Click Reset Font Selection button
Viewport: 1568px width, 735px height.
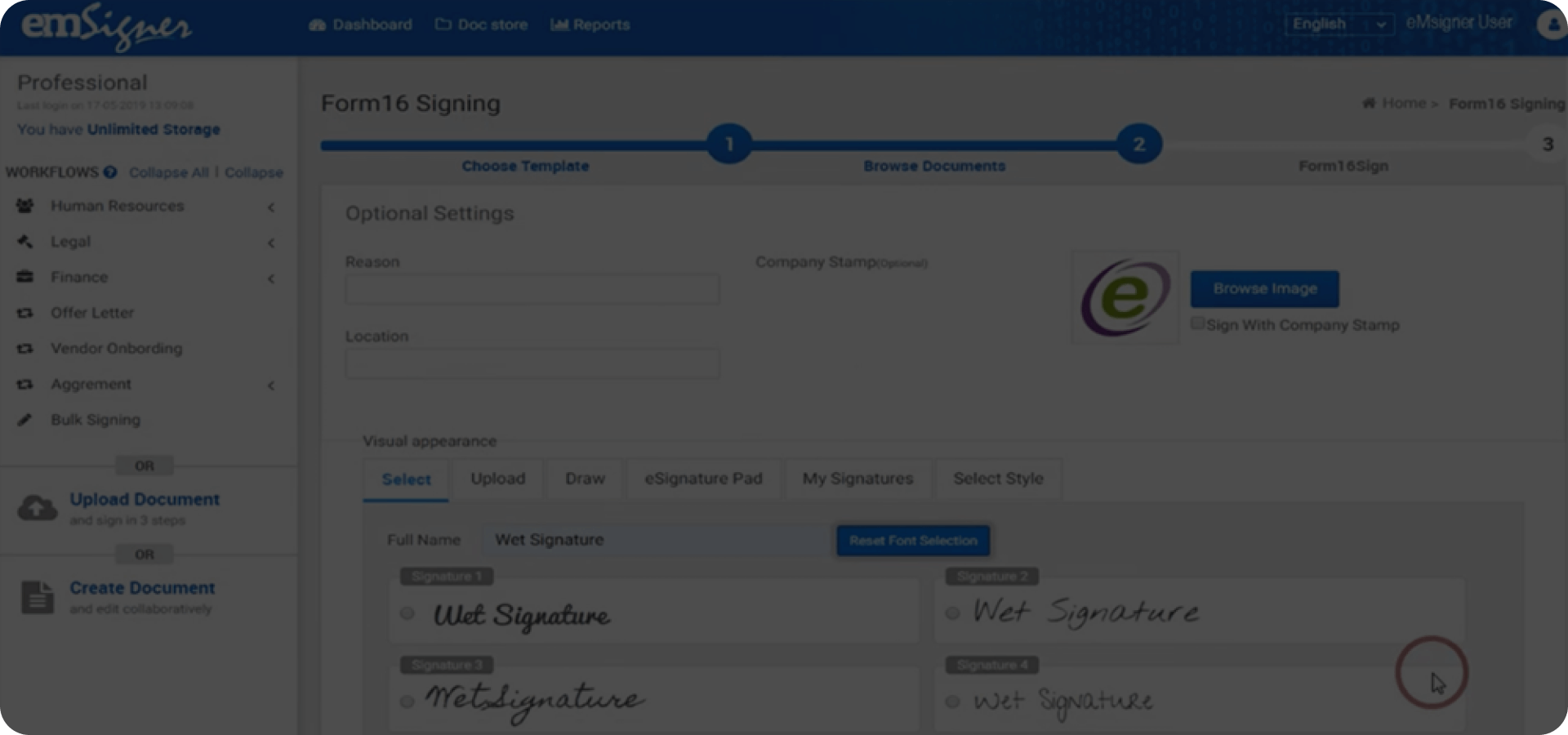point(913,541)
